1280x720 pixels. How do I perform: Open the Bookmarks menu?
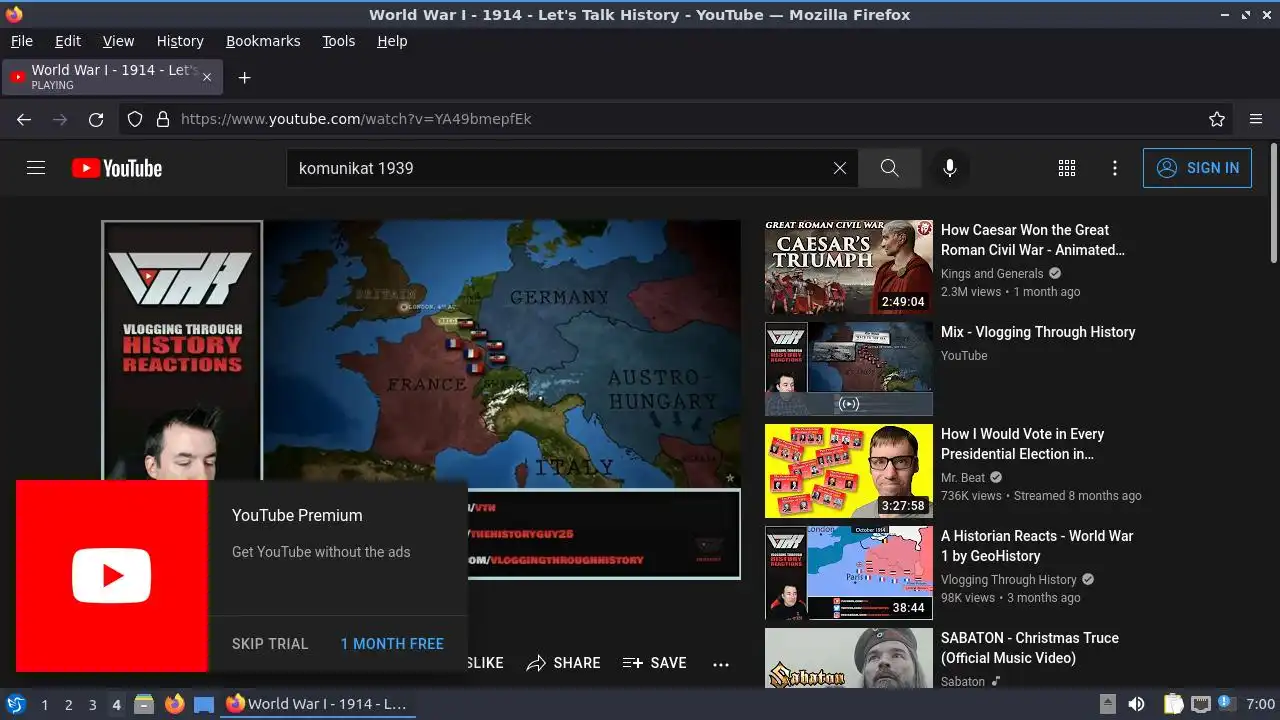[x=263, y=41]
